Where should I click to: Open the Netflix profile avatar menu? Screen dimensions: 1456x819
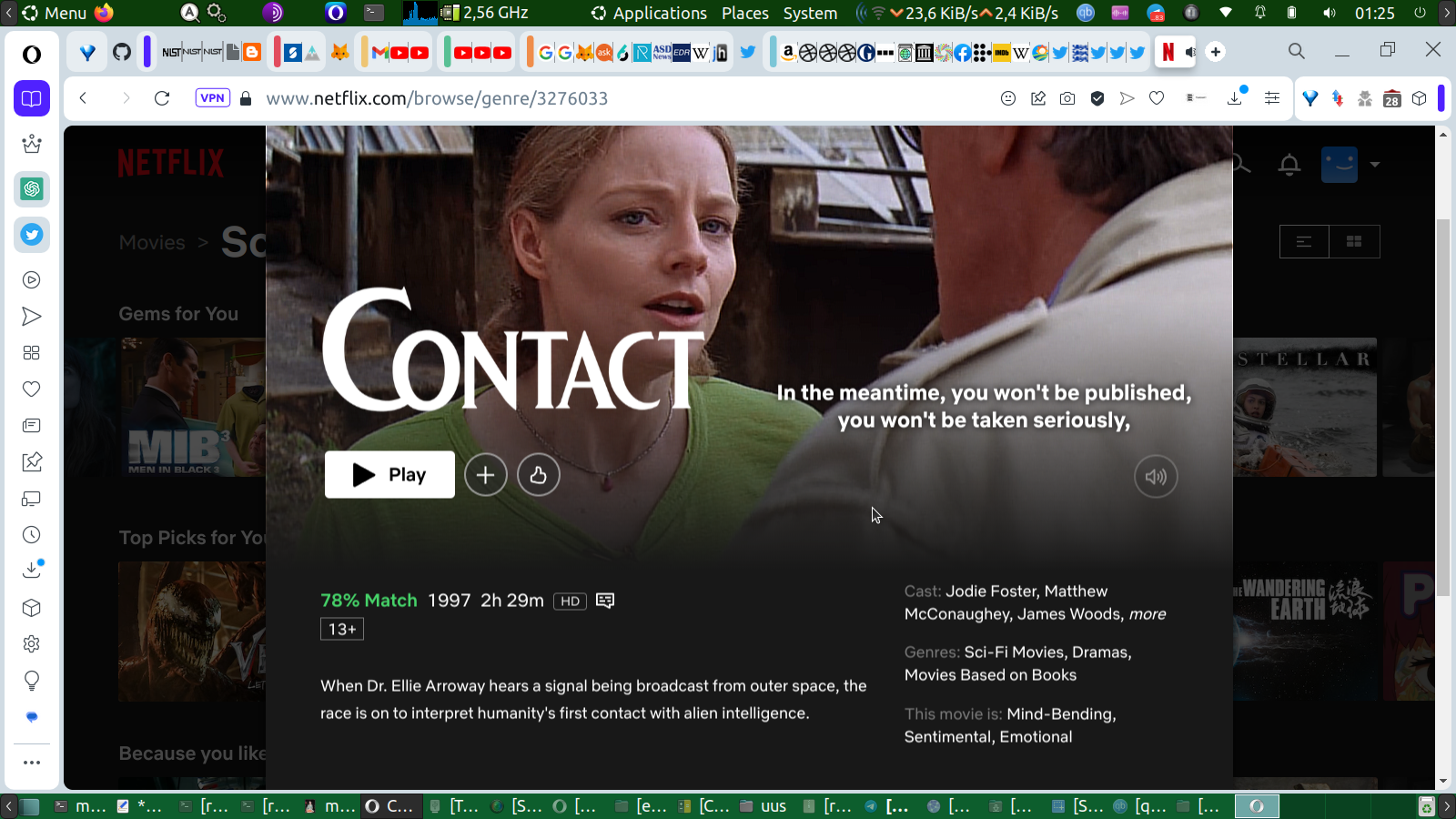point(1340,165)
